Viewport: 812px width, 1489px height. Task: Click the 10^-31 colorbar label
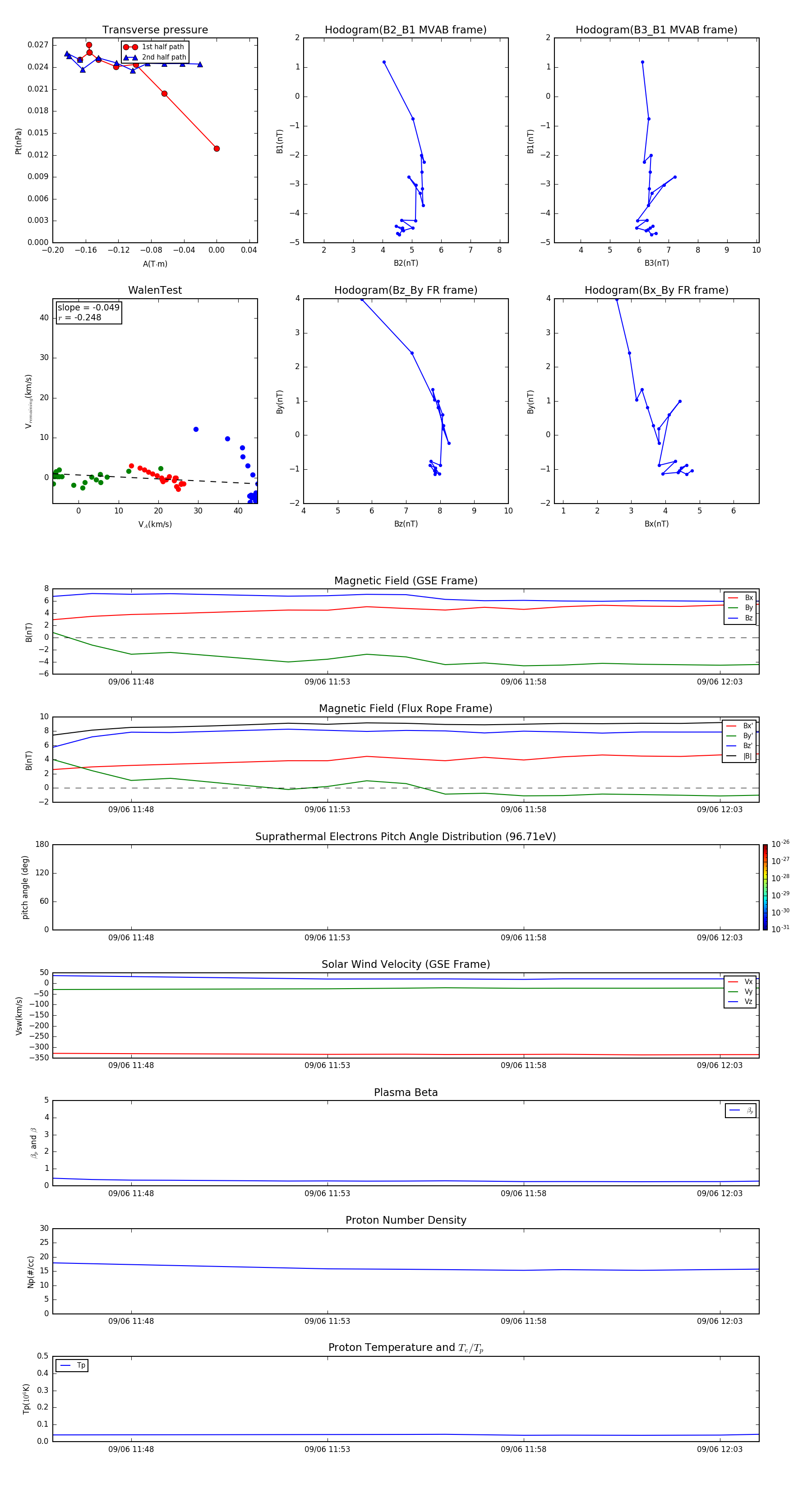(x=780, y=929)
